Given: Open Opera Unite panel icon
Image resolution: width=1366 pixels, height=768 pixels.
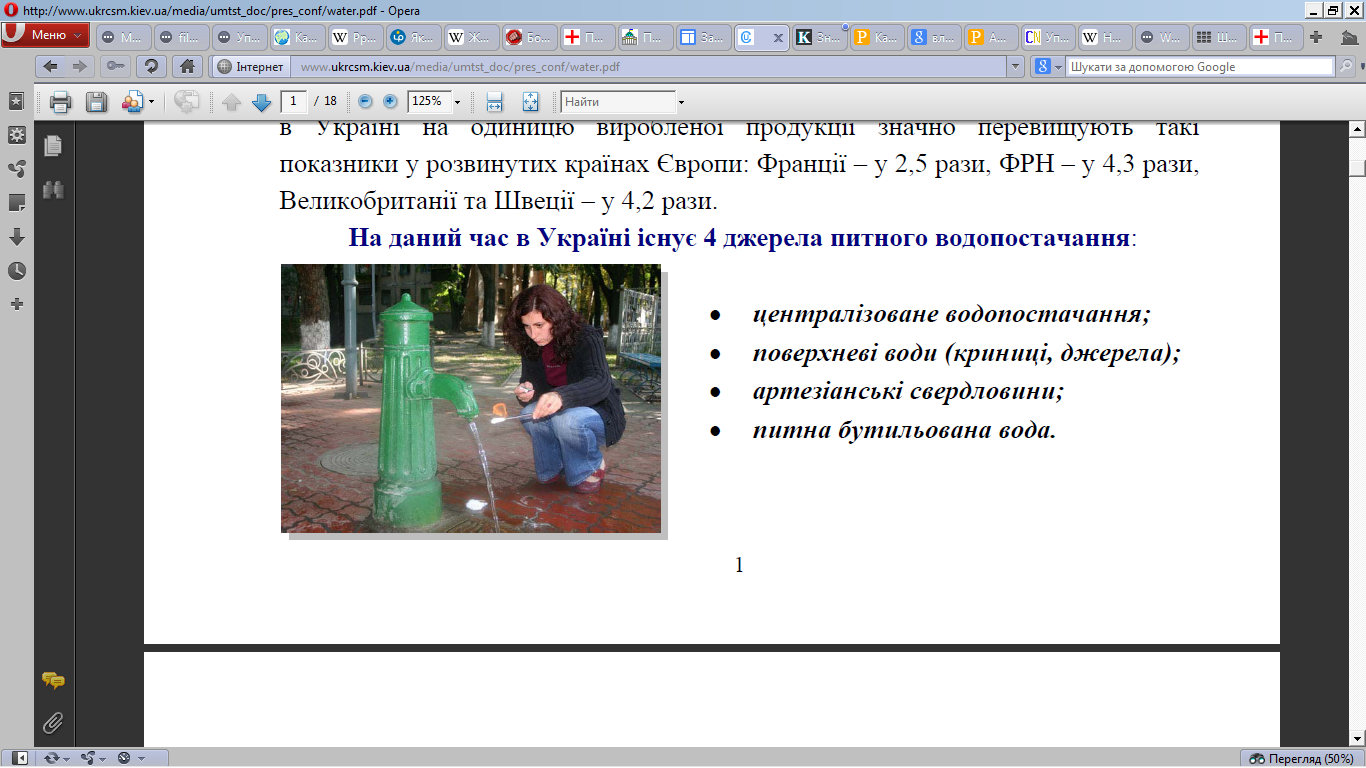Looking at the screenshot, I should click(x=16, y=168).
